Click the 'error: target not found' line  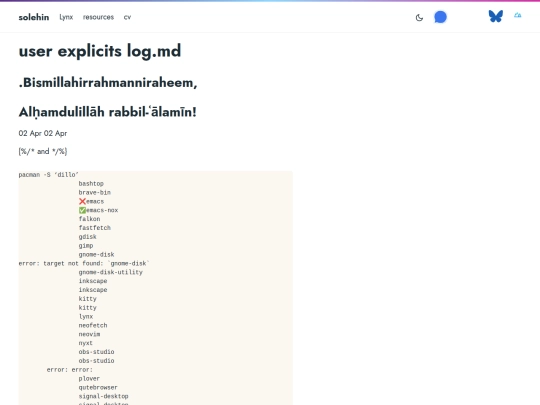pos(84,263)
